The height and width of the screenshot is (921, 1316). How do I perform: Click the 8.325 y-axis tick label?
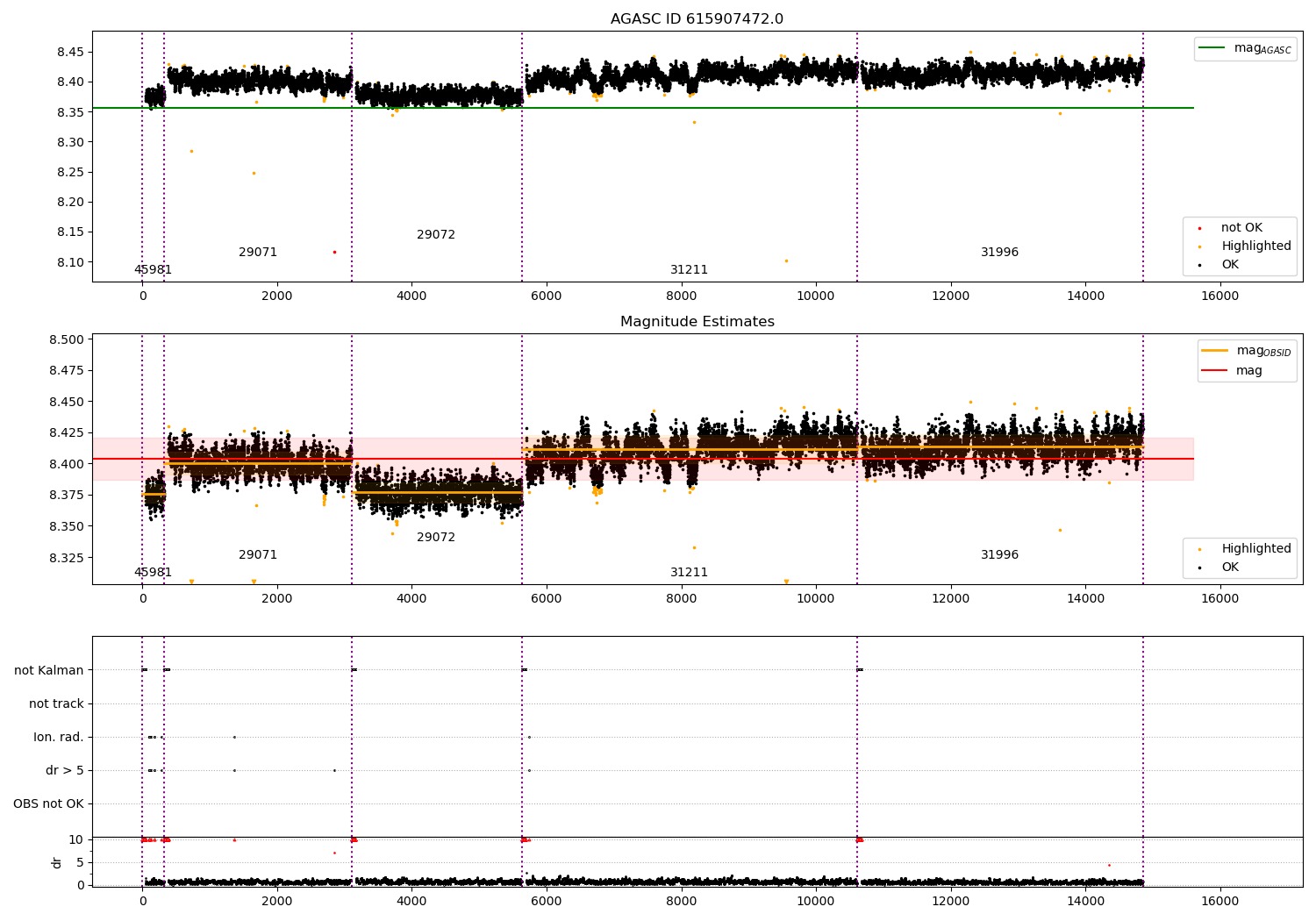click(x=67, y=558)
